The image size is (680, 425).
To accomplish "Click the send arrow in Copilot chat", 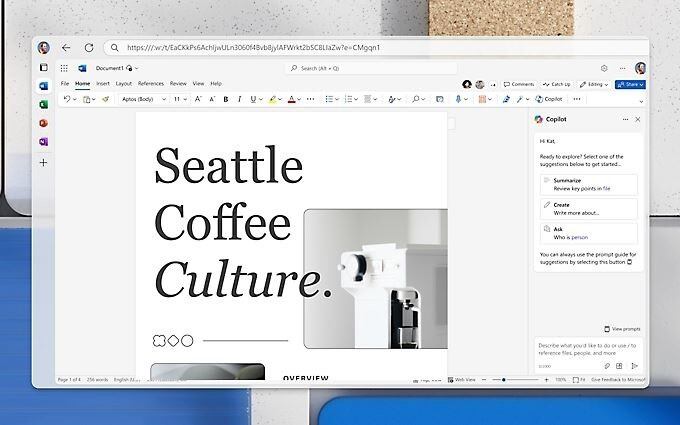I will (635, 366).
